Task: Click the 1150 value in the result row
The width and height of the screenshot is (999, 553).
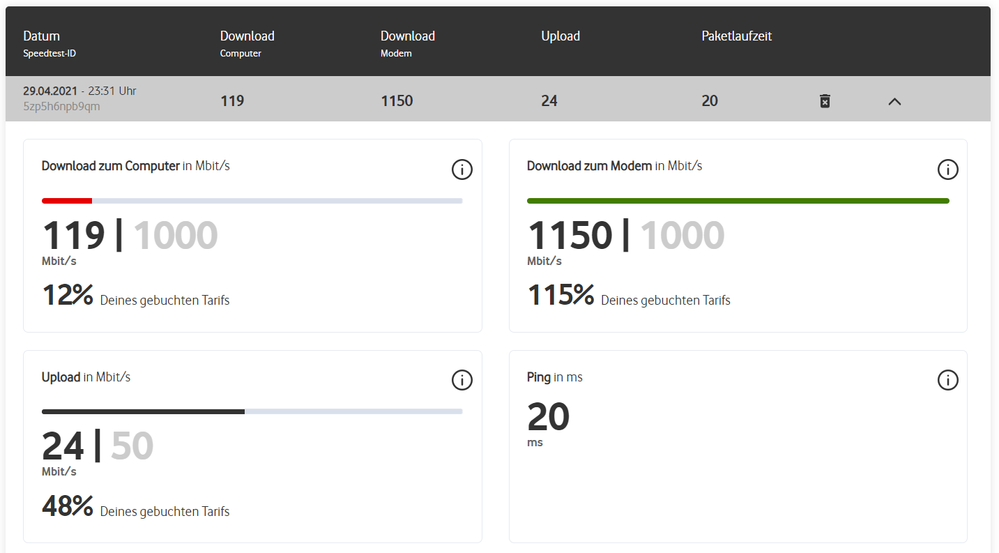Action: 397,101
